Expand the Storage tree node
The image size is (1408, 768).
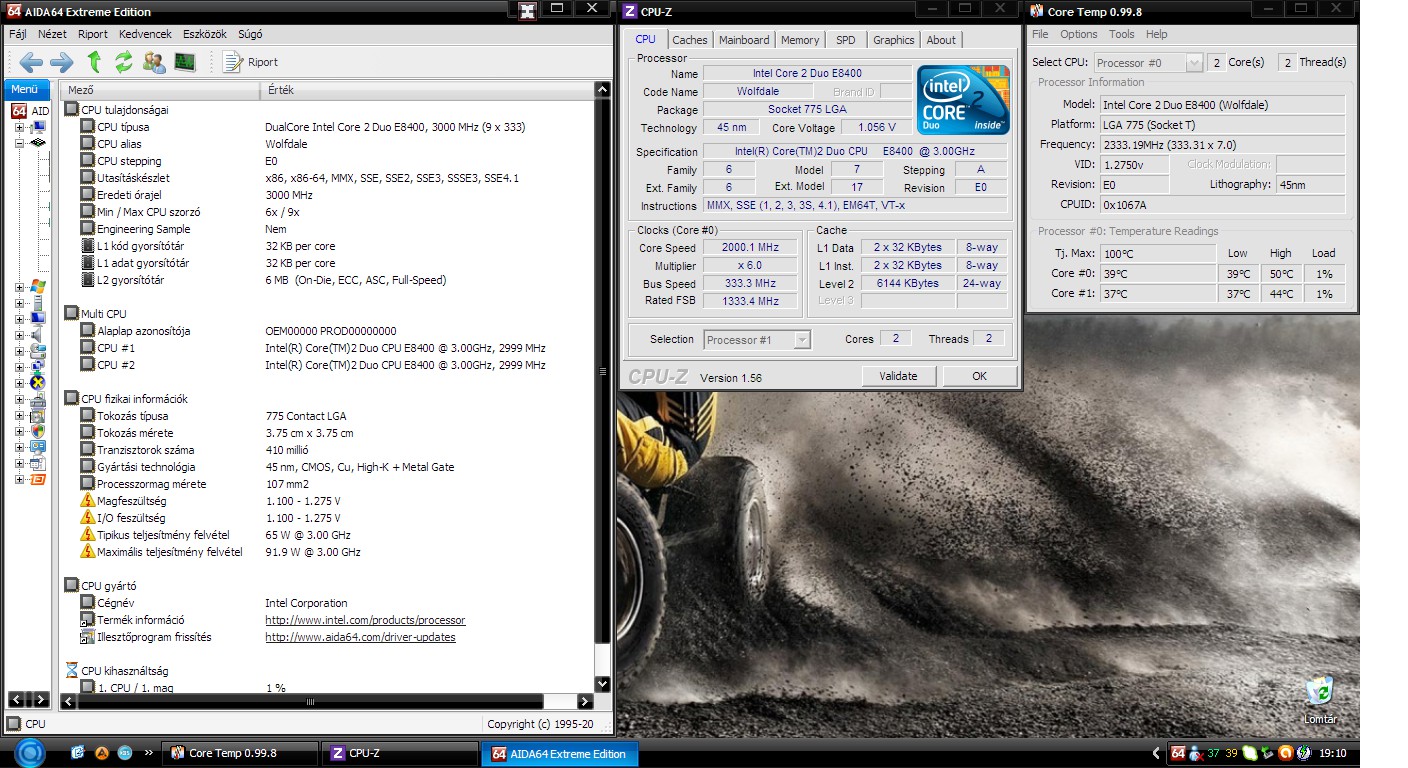(20, 351)
